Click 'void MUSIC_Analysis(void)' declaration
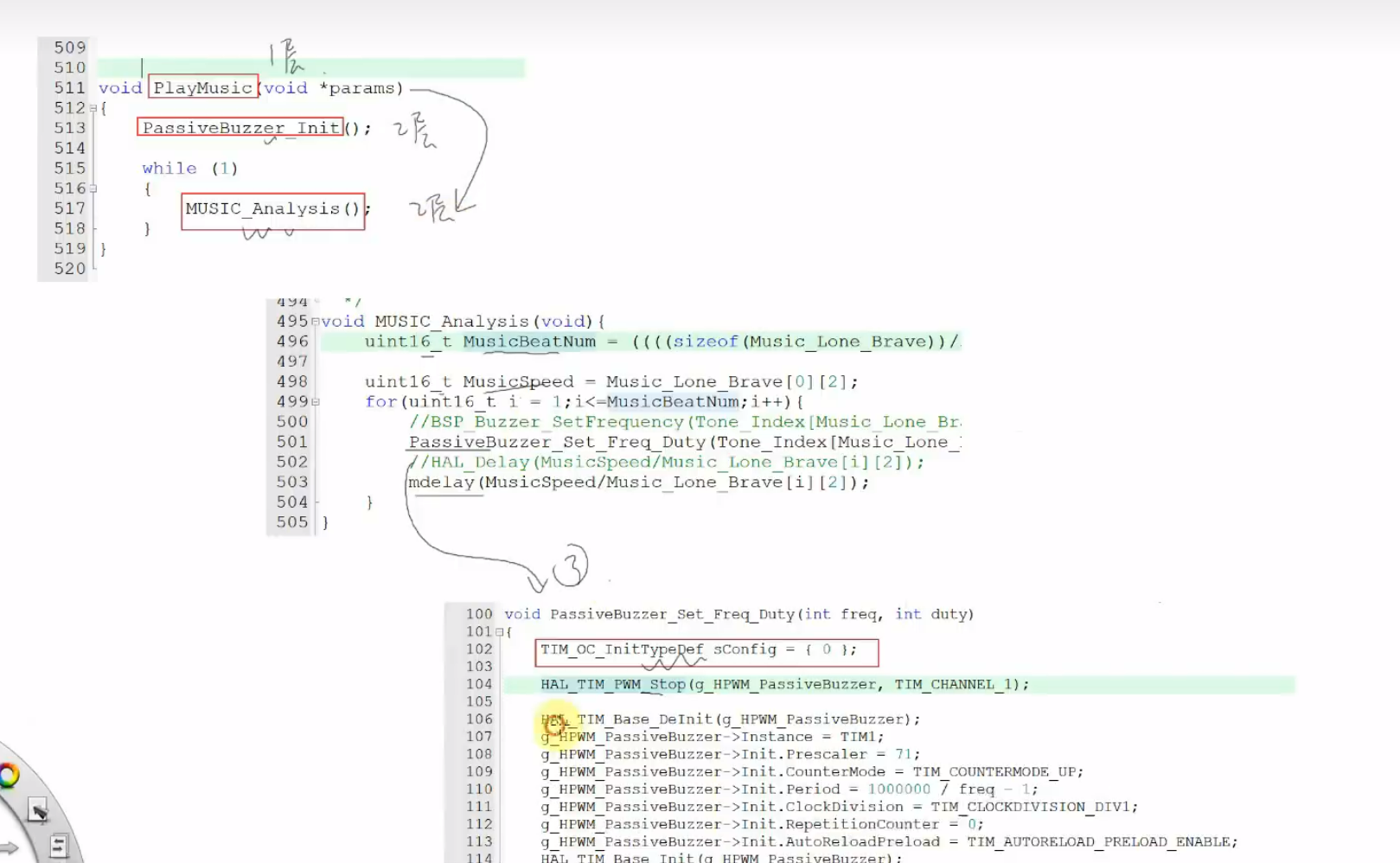 tap(457, 322)
